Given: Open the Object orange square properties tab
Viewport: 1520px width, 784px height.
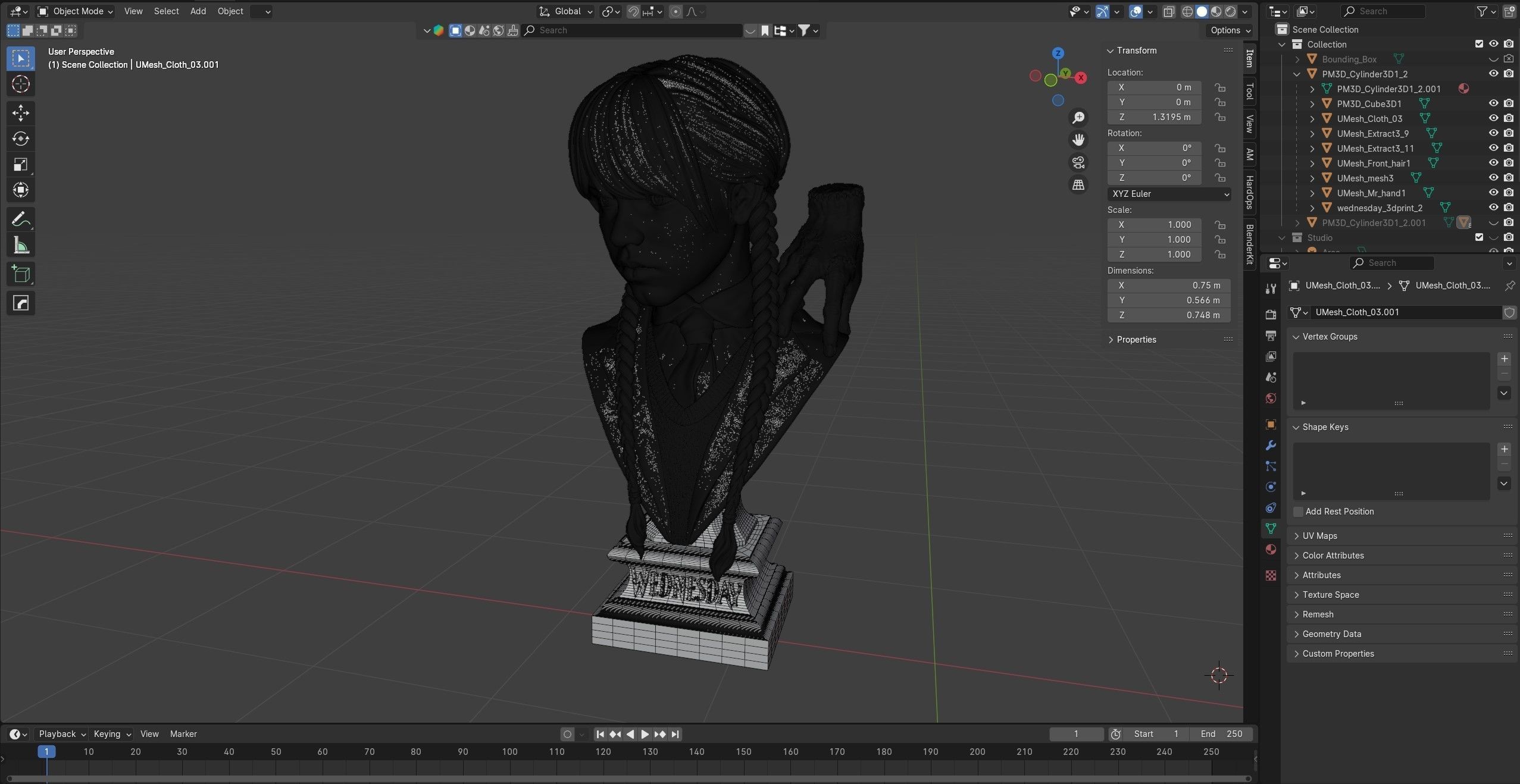Looking at the screenshot, I should pos(1271,424).
